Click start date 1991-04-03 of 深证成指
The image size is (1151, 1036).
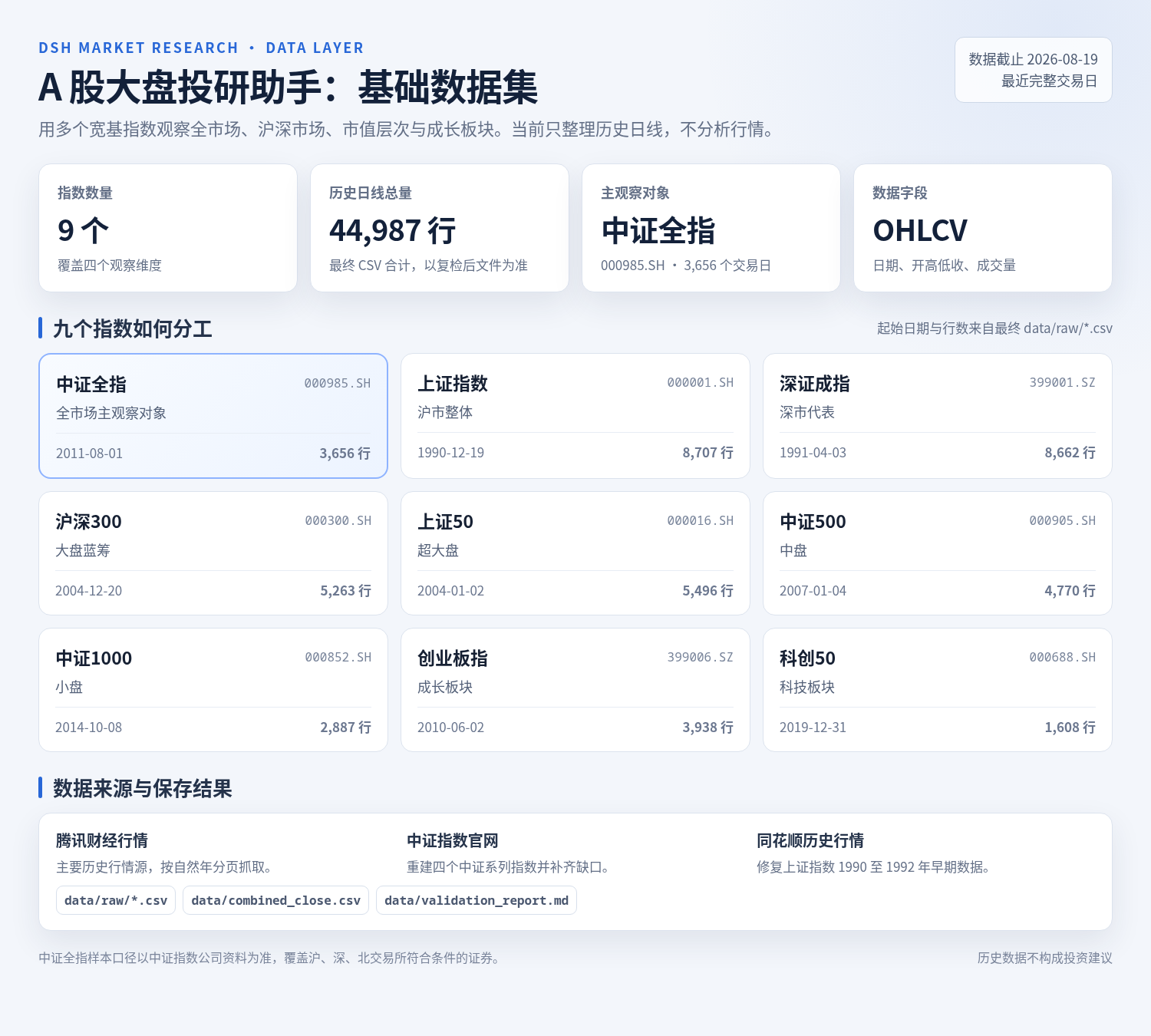(813, 453)
